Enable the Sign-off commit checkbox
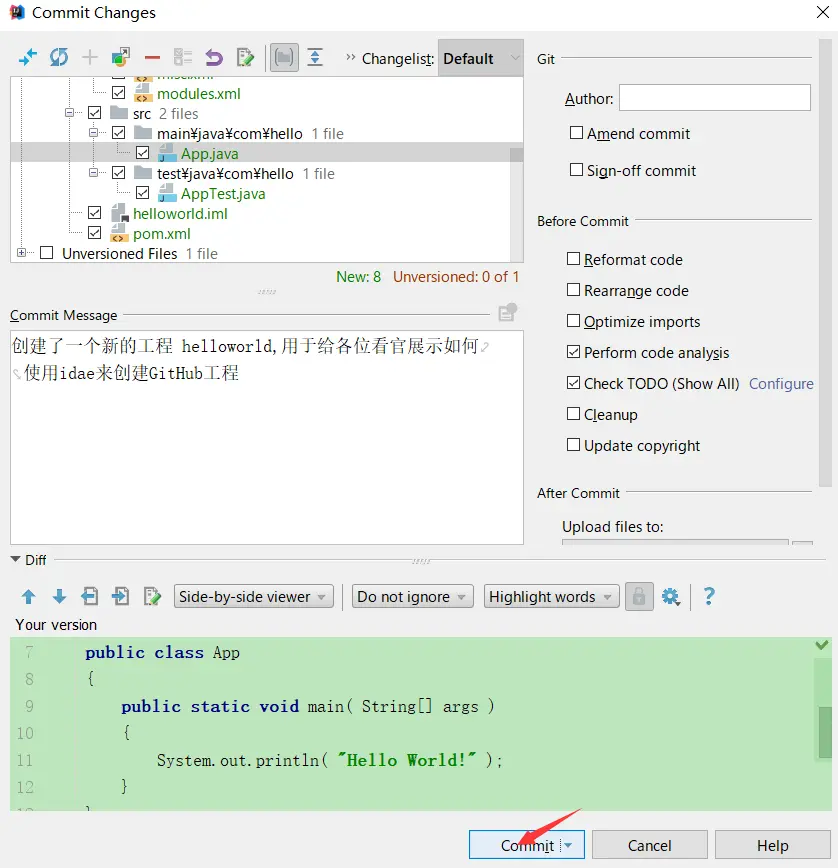Image resolution: width=838 pixels, height=868 pixels. (x=576, y=169)
